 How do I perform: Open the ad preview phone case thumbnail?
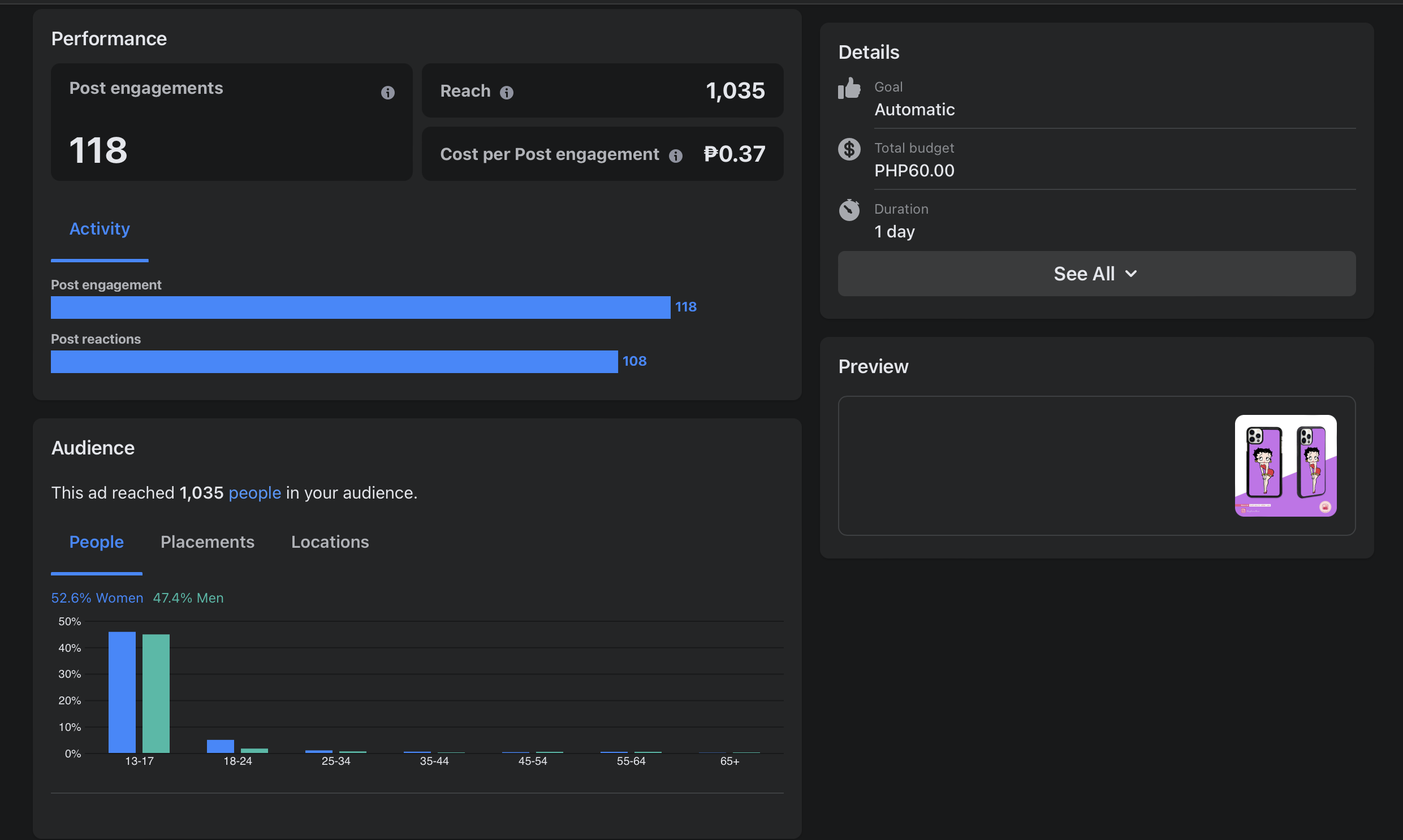1285,466
